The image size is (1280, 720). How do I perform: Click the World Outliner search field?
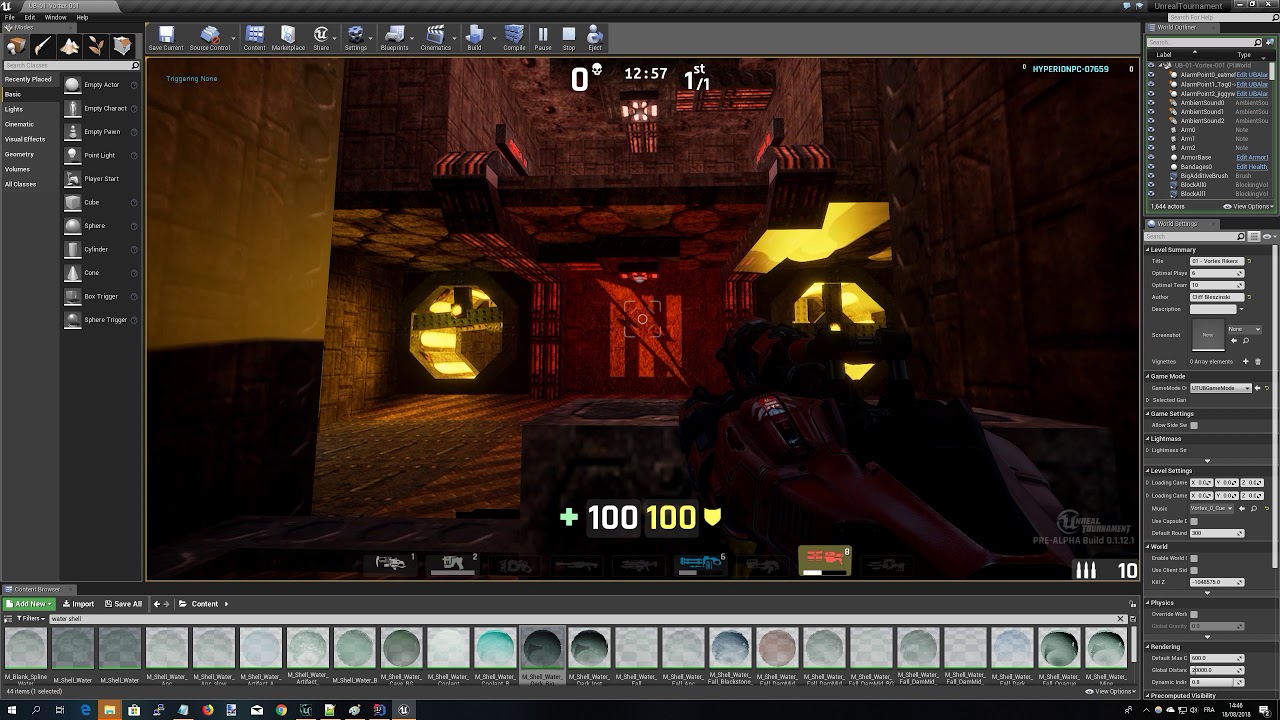1202,42
